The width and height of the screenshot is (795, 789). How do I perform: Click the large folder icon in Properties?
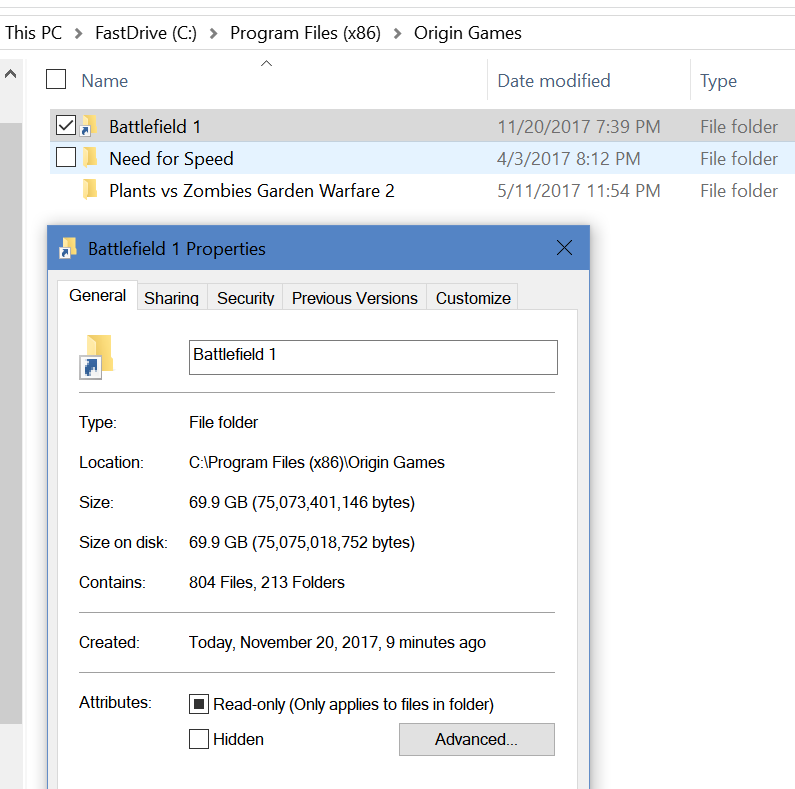point(97,357)
